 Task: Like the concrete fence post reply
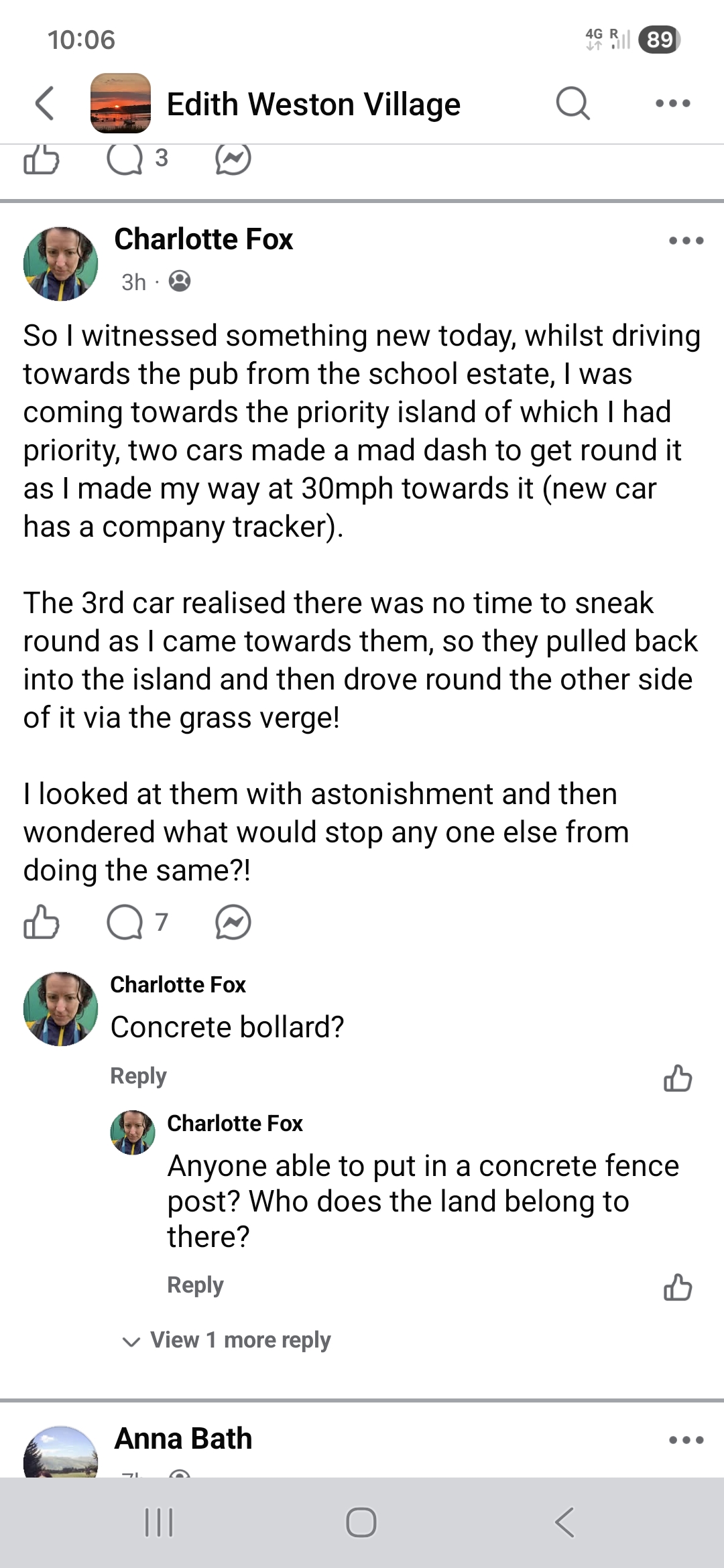(677, 1287)
